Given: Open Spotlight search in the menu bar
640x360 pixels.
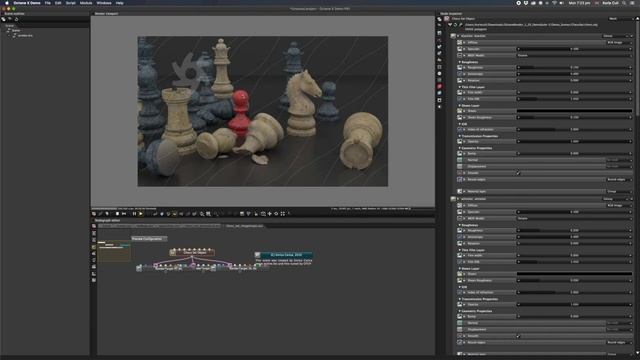Looking at the screenshot, I should (624, 3).
